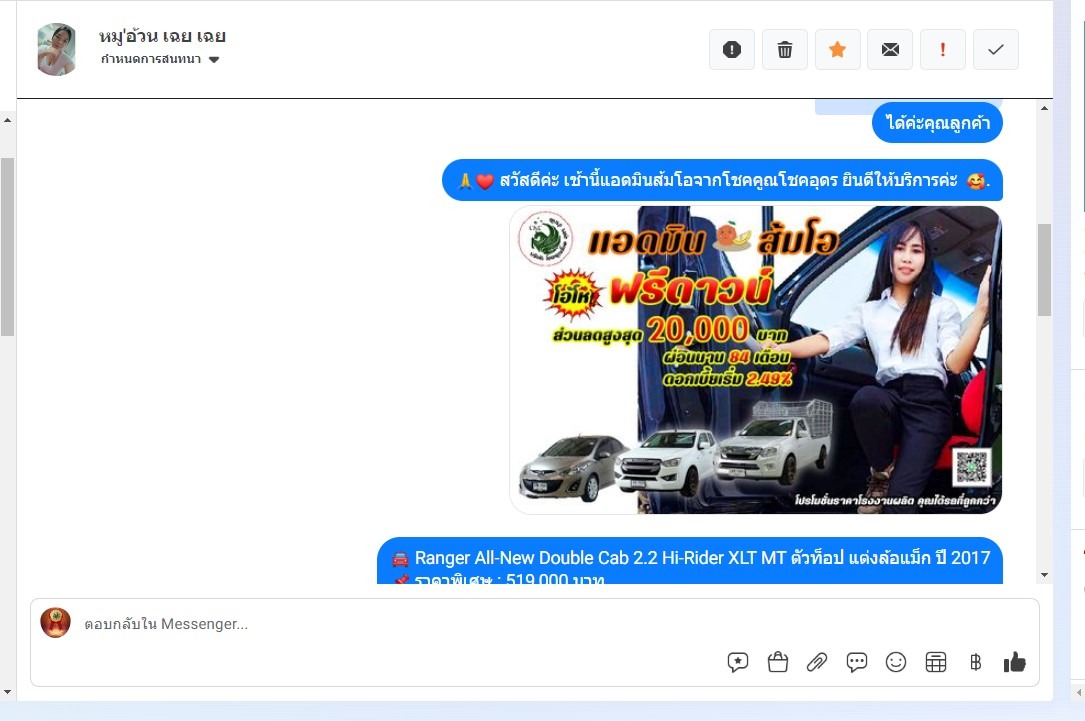Click the chat scrollbar down arrow

click(x=1044, y=575)
